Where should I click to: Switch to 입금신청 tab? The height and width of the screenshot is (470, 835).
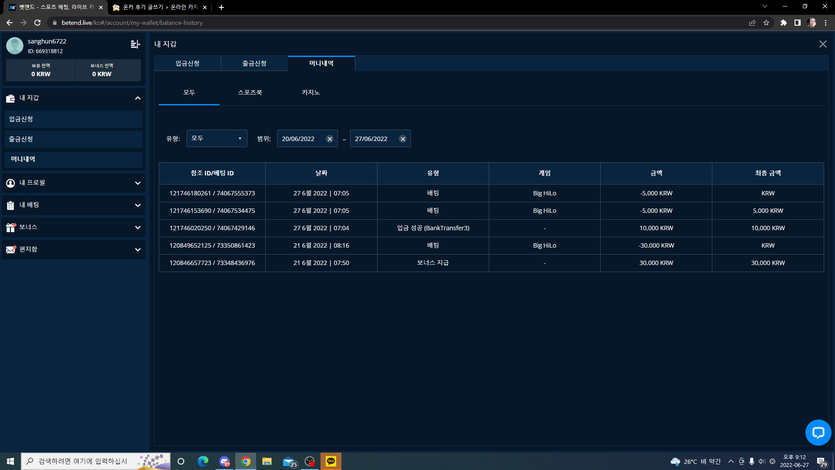187,63
